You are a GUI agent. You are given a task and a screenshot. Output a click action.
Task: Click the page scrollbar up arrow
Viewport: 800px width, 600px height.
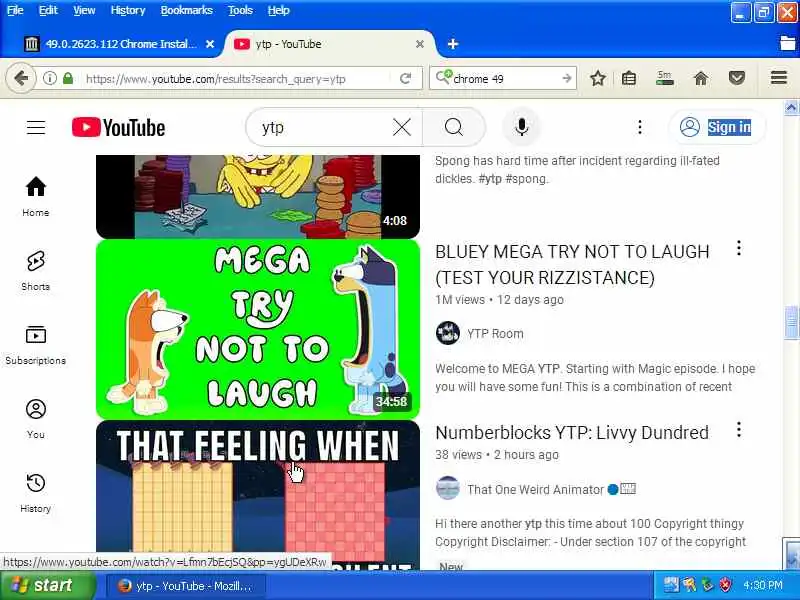click(x=791, y=108)
